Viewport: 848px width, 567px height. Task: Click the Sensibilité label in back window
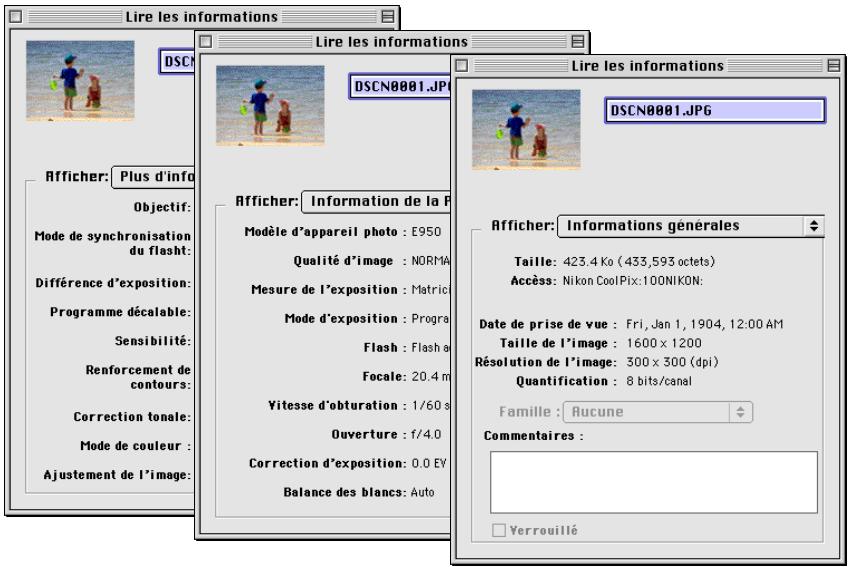coord(153,341)
